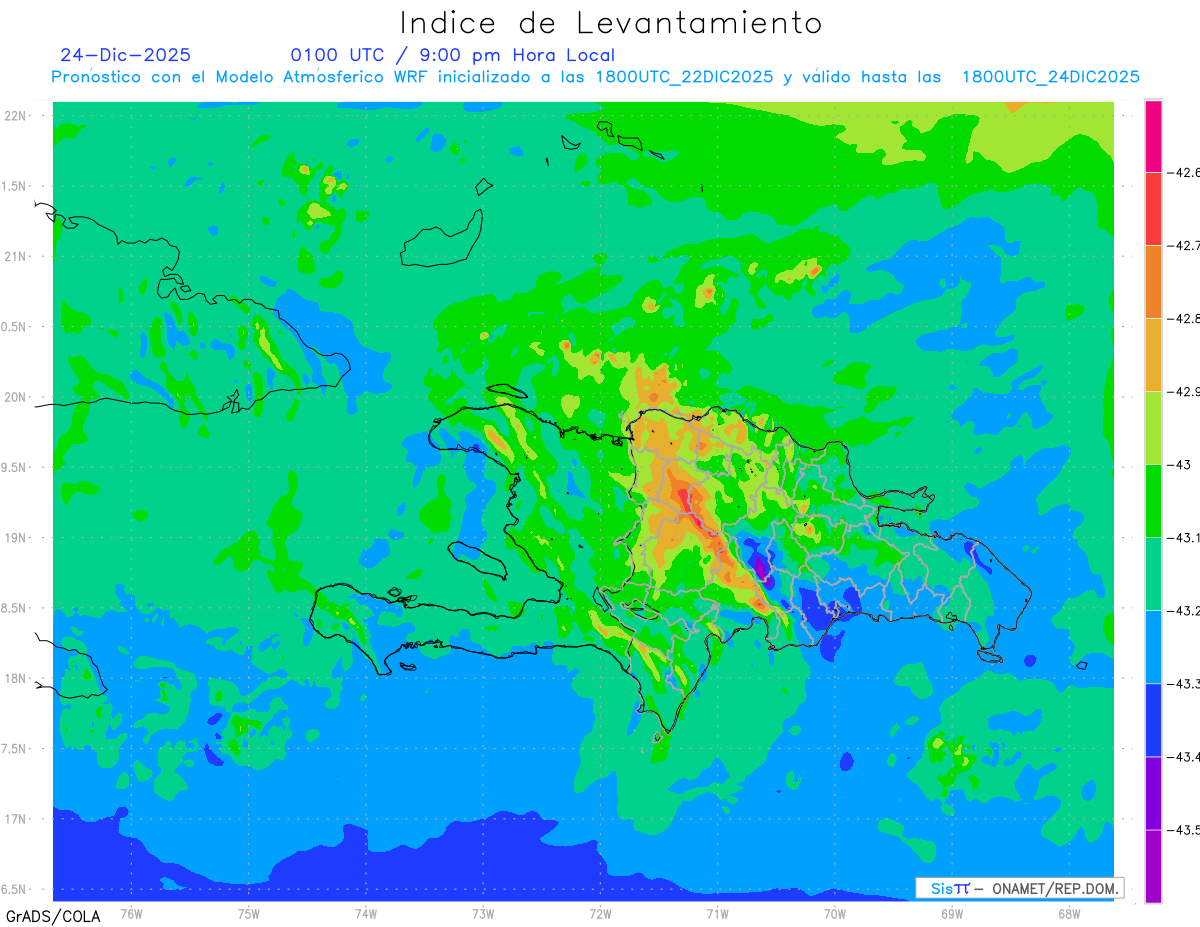
Task: Click the '-42.6' colorbar value
Action: tap(1186, 173)
